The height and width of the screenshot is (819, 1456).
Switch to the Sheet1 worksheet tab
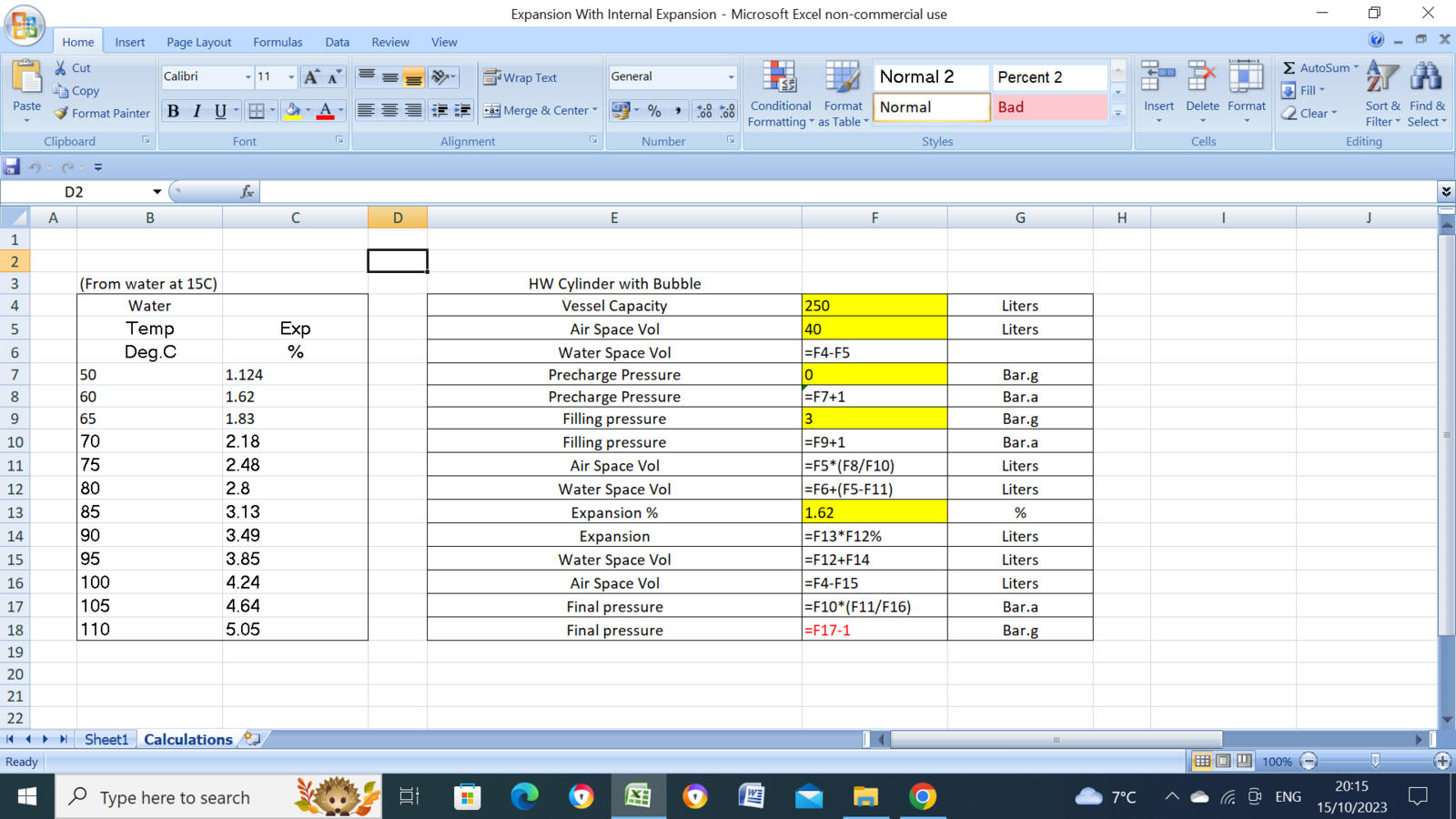tap(106, 740)
